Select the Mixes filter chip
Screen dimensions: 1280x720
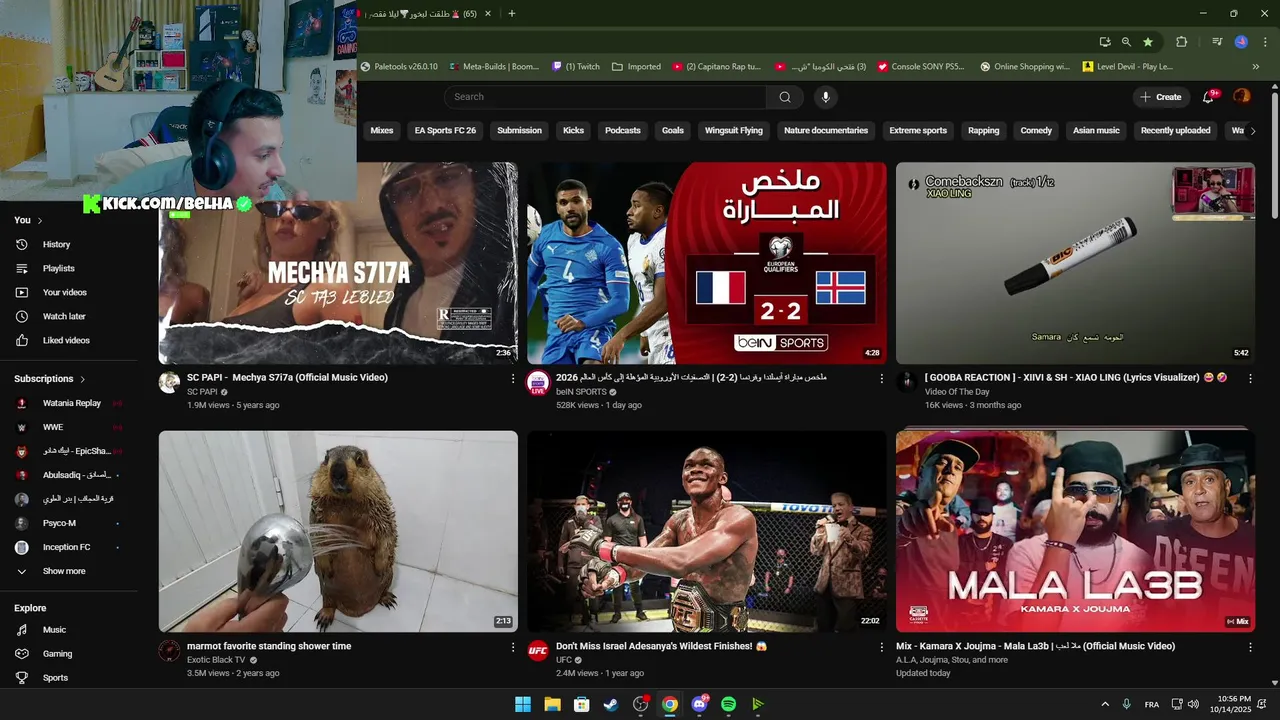[382, 130]
